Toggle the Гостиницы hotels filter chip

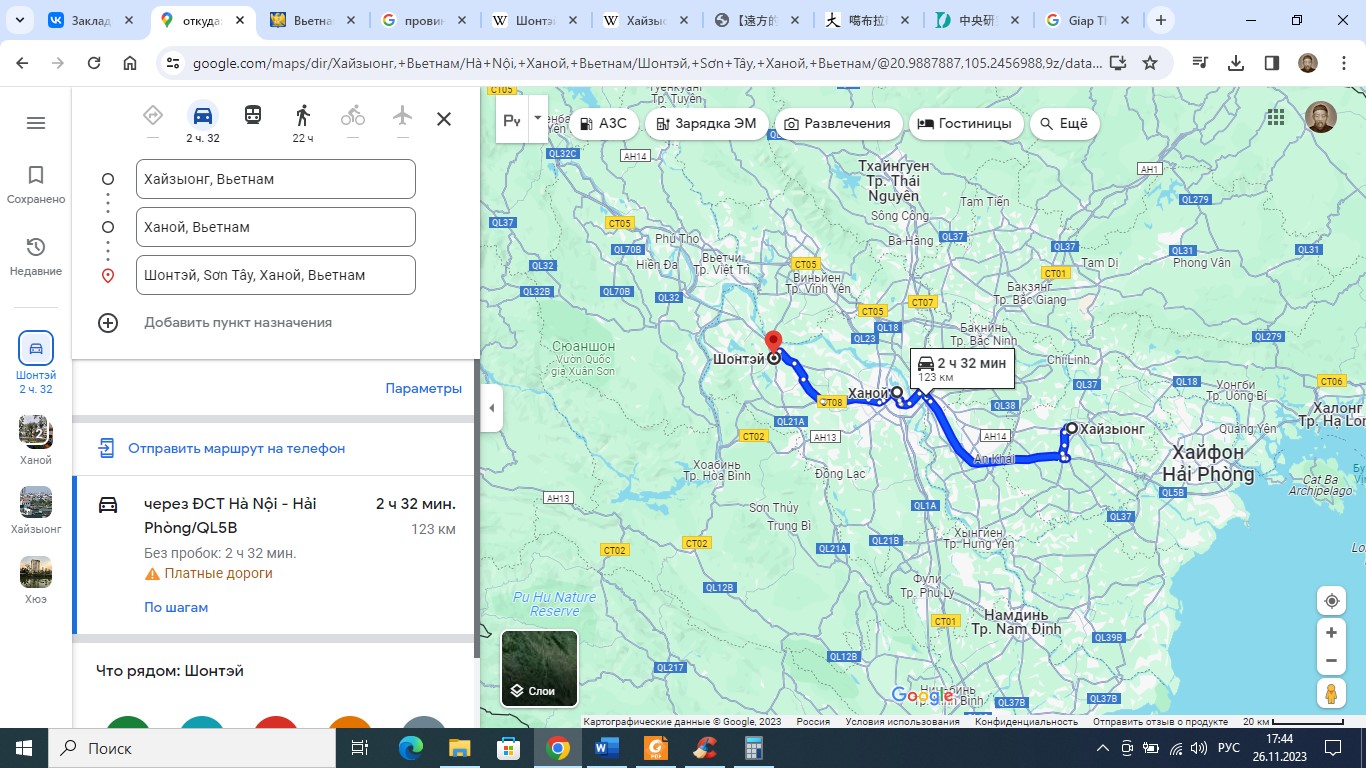(x=964, y=123)
